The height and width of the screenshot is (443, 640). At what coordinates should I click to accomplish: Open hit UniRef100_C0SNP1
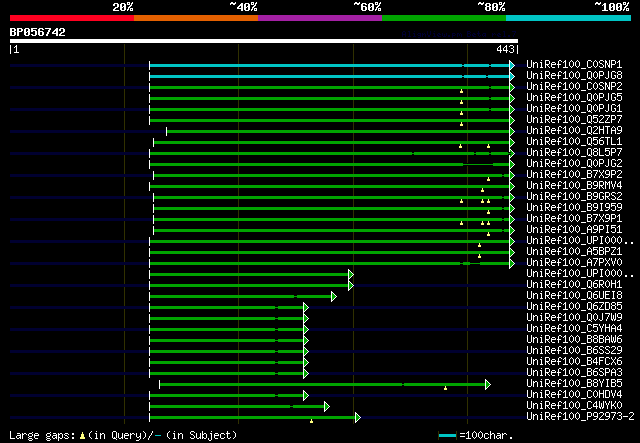(574, 65)
